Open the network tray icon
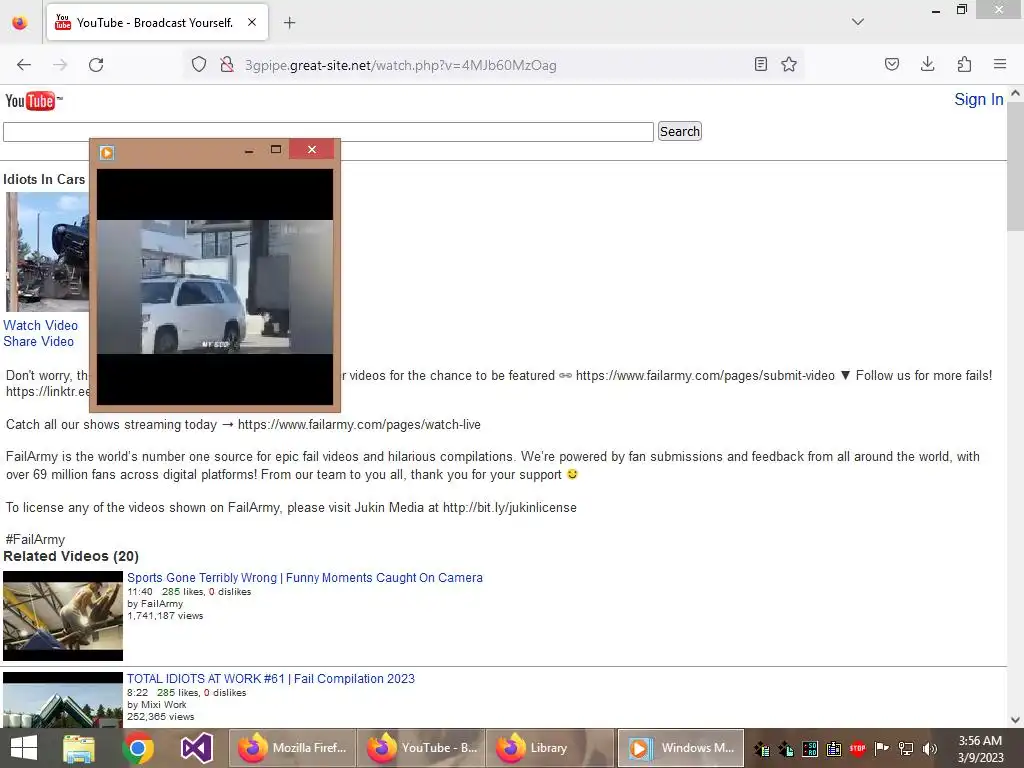1024x768 pixels. [906, 748]
